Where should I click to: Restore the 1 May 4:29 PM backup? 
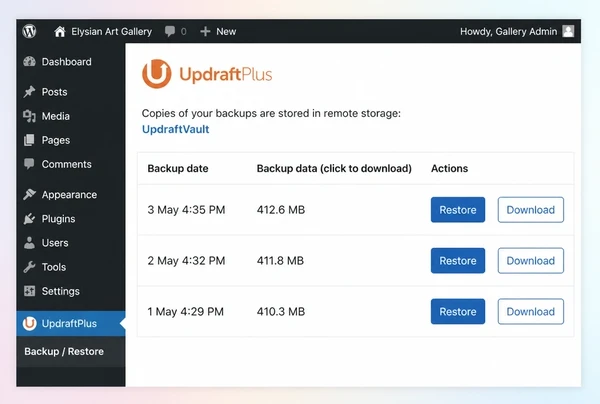click(458, 311)
